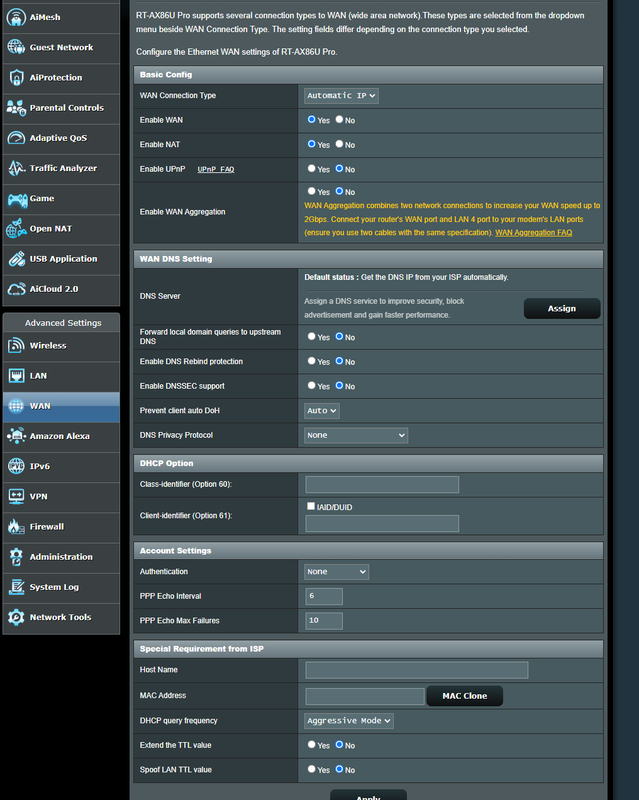Click the IPv6 globe icon
The width and height of the screenshot is (639, 800).
click(16, 466)
